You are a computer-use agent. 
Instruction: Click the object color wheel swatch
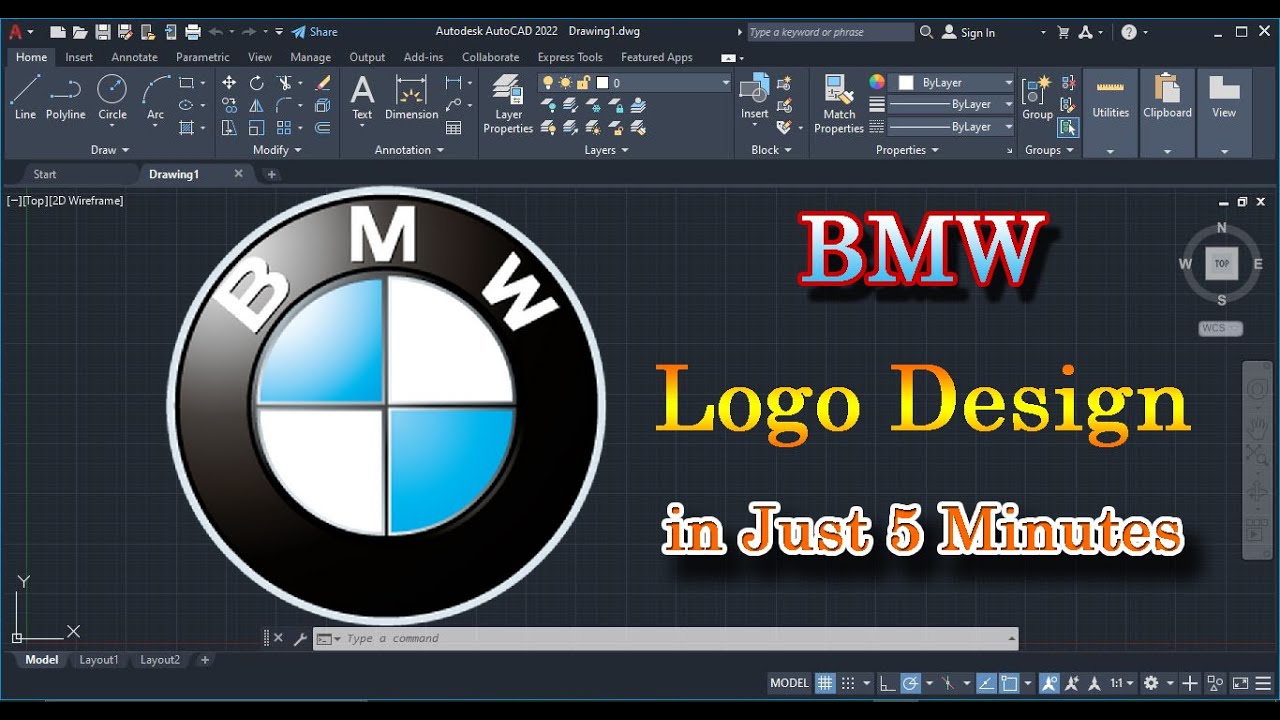(877, 82)
